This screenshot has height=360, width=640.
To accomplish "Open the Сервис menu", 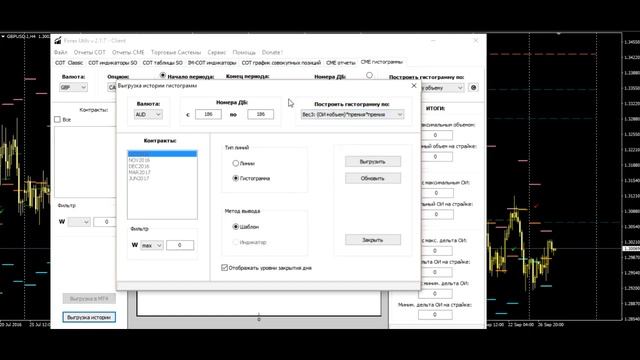I will (216, 52).
